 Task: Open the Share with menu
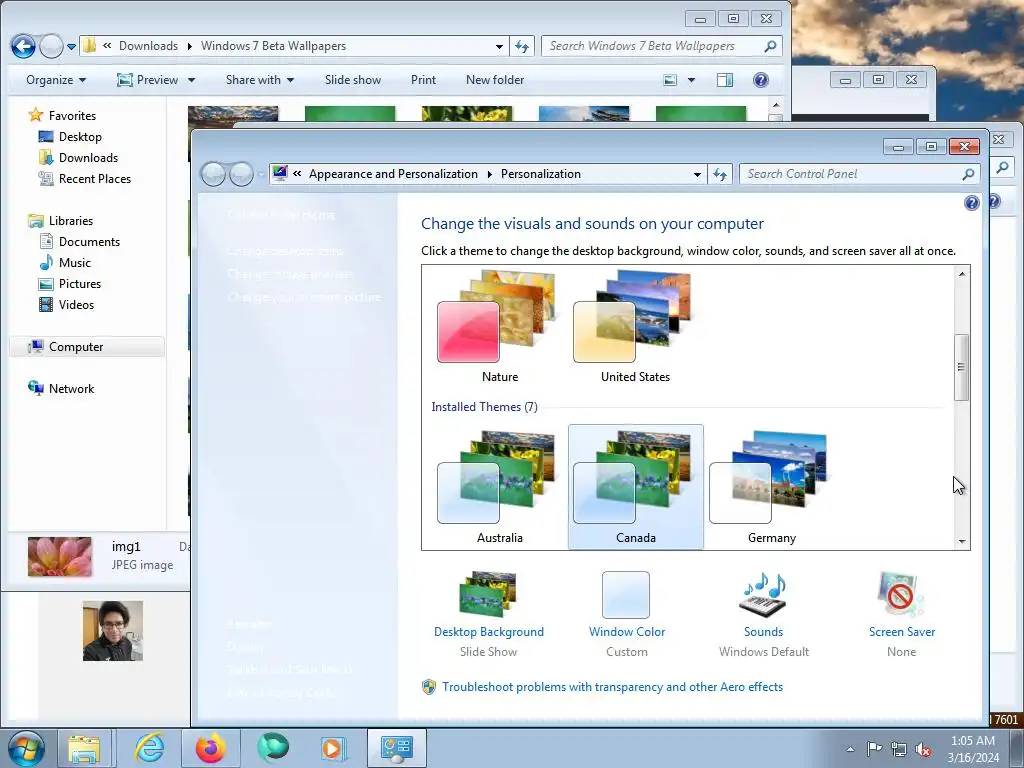click(x=260, y=80)
